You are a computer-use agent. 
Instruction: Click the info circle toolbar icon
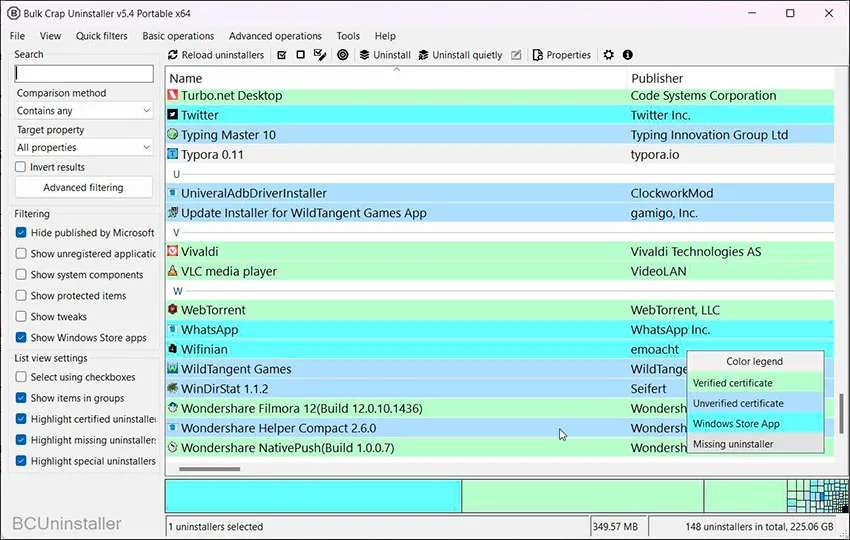[x=628, y=55]
